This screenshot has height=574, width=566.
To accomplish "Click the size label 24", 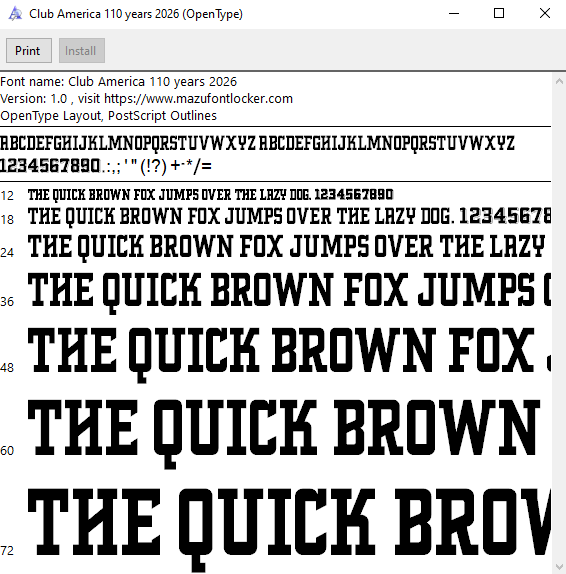I will [7, 253].
